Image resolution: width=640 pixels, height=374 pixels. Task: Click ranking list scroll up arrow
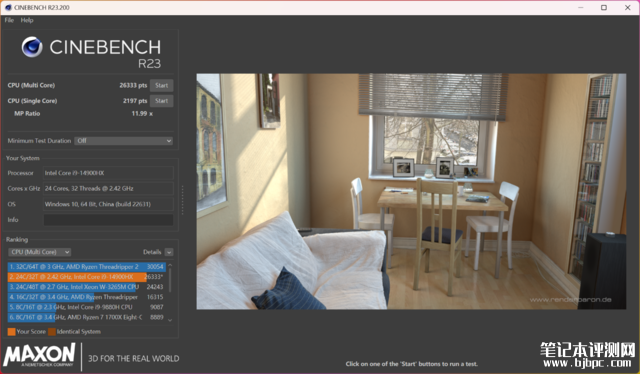click(x=170, y=265)
